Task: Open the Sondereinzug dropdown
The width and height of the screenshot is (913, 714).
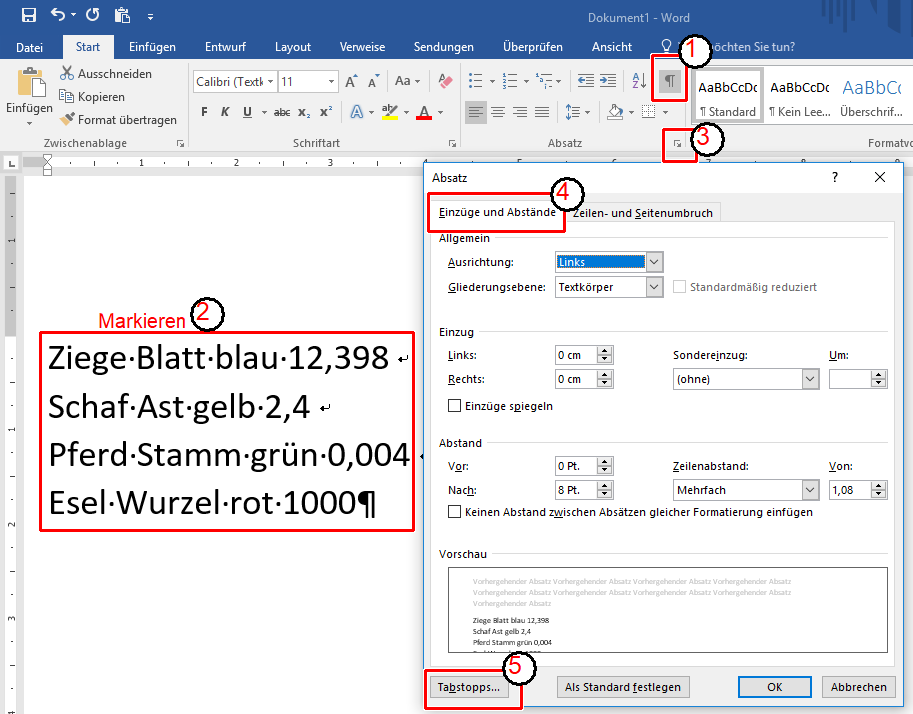Action: coord(811,379)
